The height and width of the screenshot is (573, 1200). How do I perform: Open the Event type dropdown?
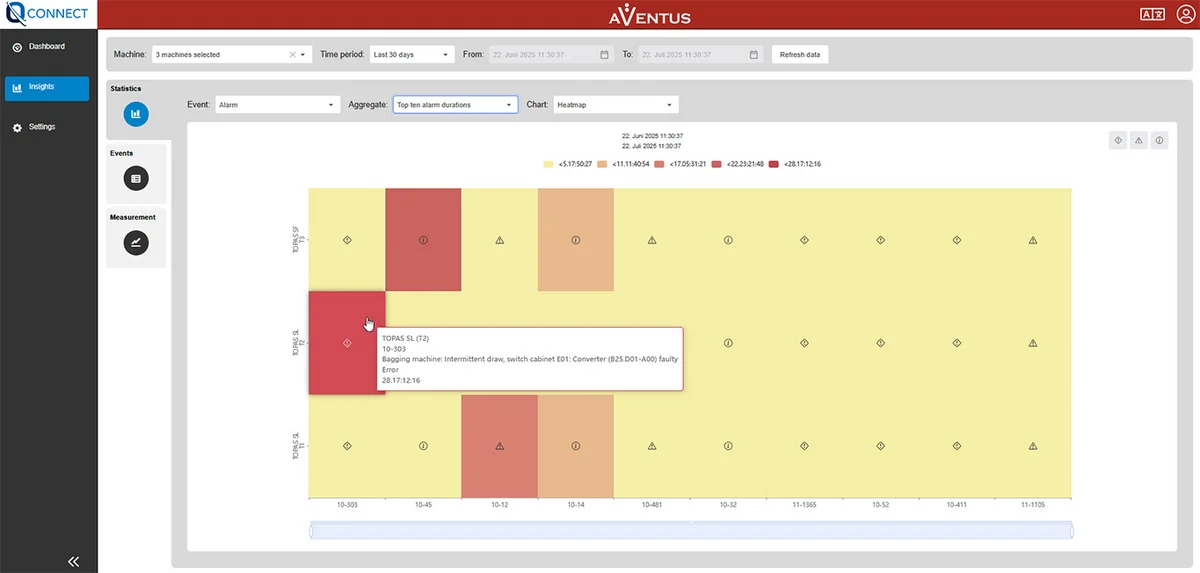click(x=278, y=104)
